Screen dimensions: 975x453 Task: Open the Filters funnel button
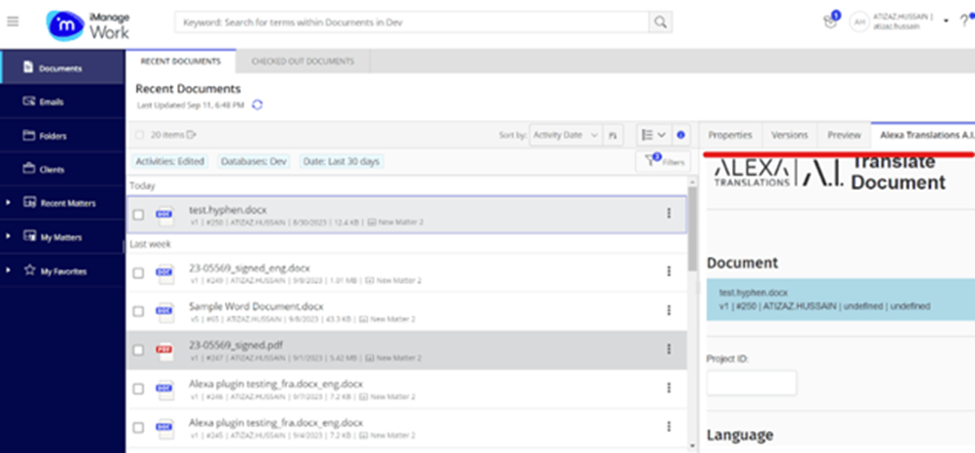click(x=663, y=161)
